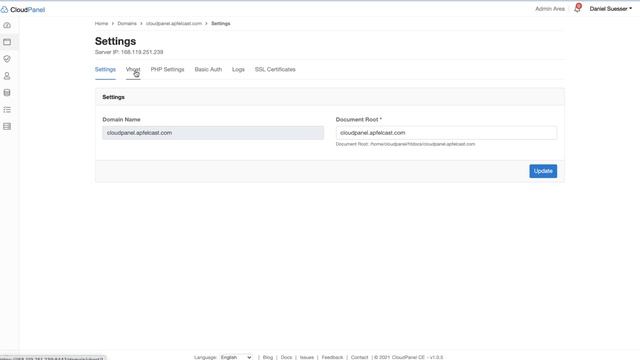The image size is (640, 360).
Task: Open the Contact footer link
Action: (x=359, y=357)
